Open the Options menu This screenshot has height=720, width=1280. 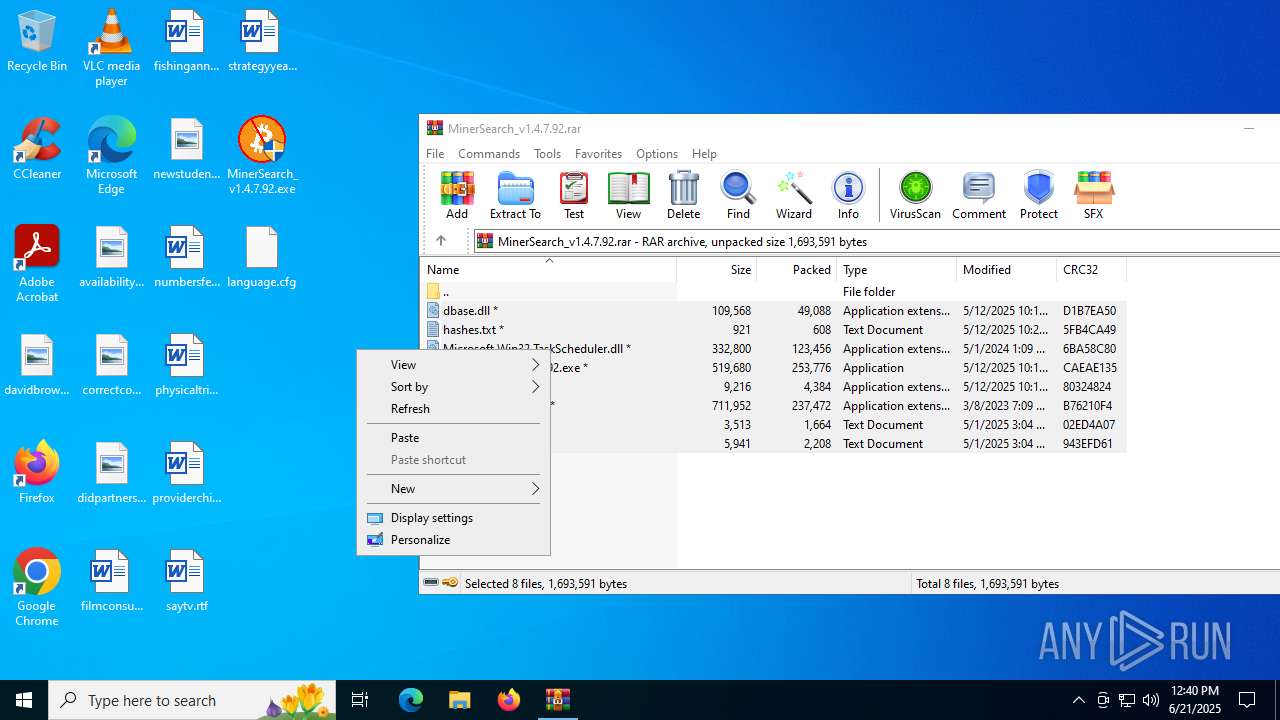coord(657,154)
